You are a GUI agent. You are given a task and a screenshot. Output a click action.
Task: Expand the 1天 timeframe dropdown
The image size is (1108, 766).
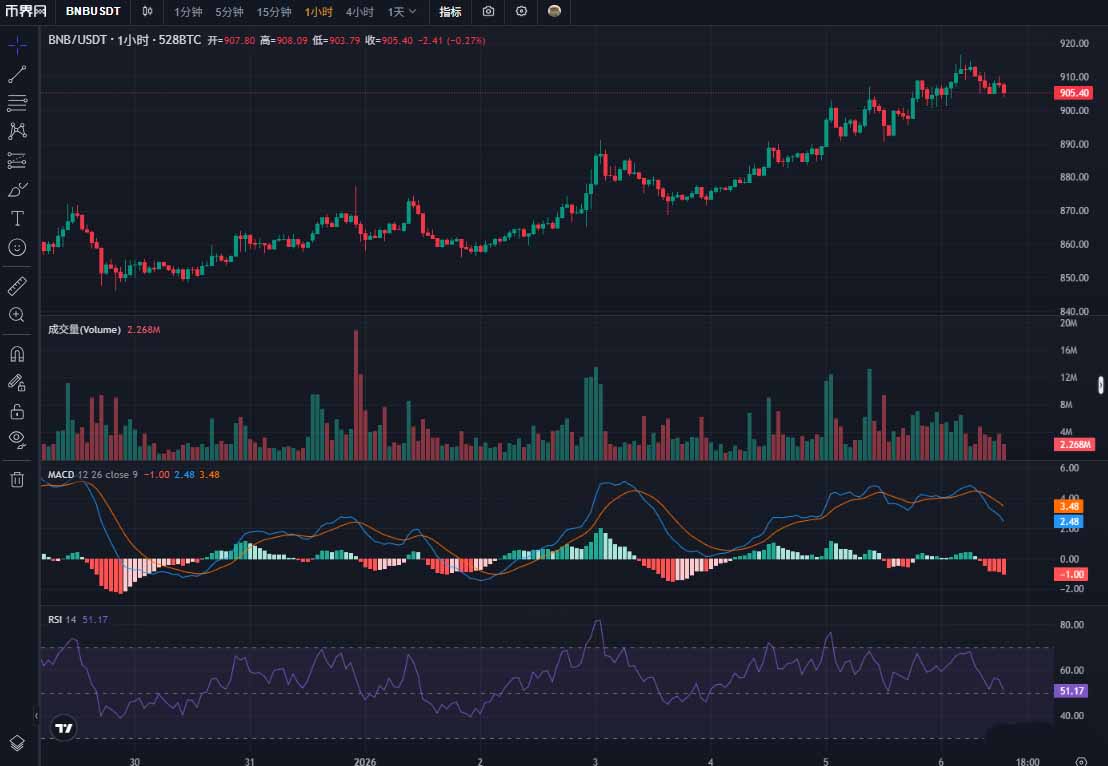(x=399, y=12)
